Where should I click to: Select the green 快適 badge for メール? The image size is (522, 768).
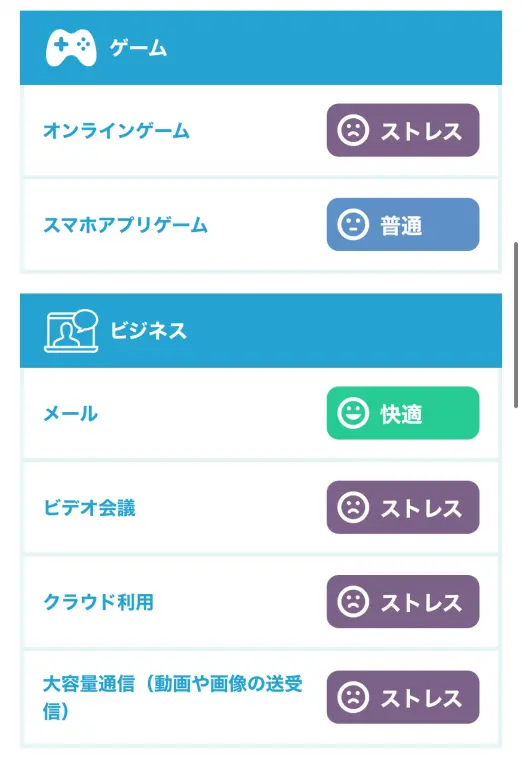pyautogui.click(x=403, y=413)
